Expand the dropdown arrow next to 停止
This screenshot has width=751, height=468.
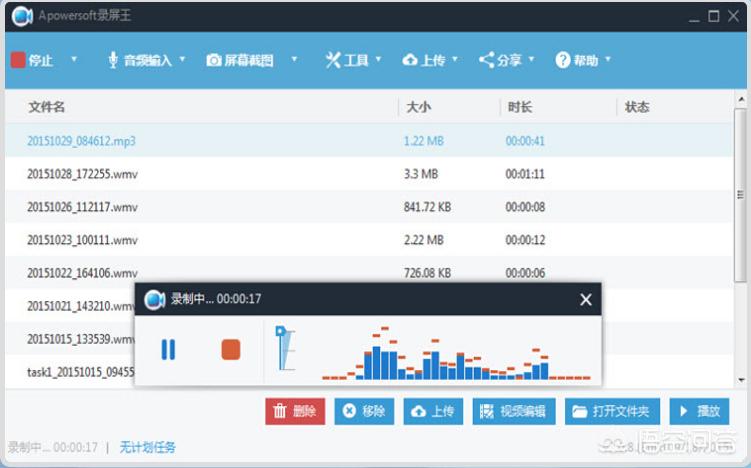pyautogui.click(x=74, y=60)
